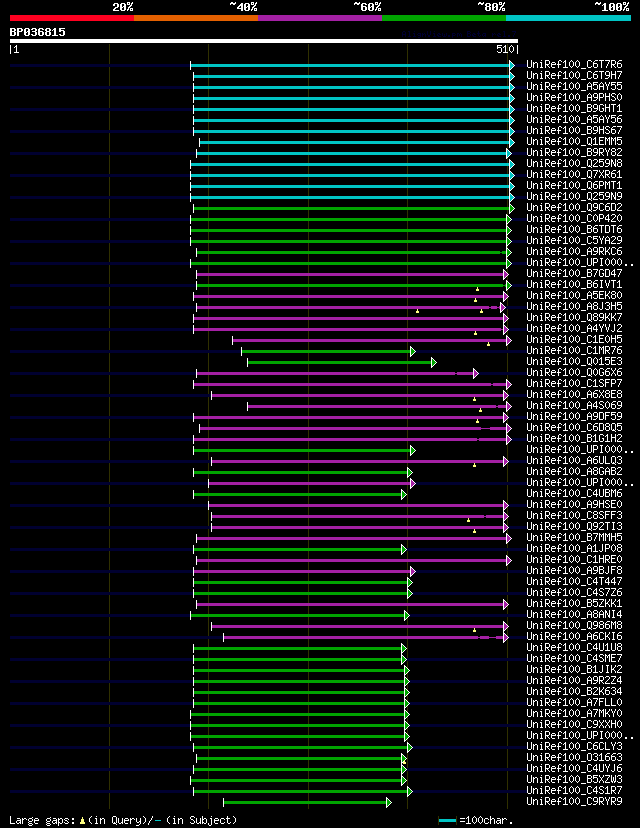
Task: Click the UniRef100_Q9C6D2 label
Action: [574, 208]
